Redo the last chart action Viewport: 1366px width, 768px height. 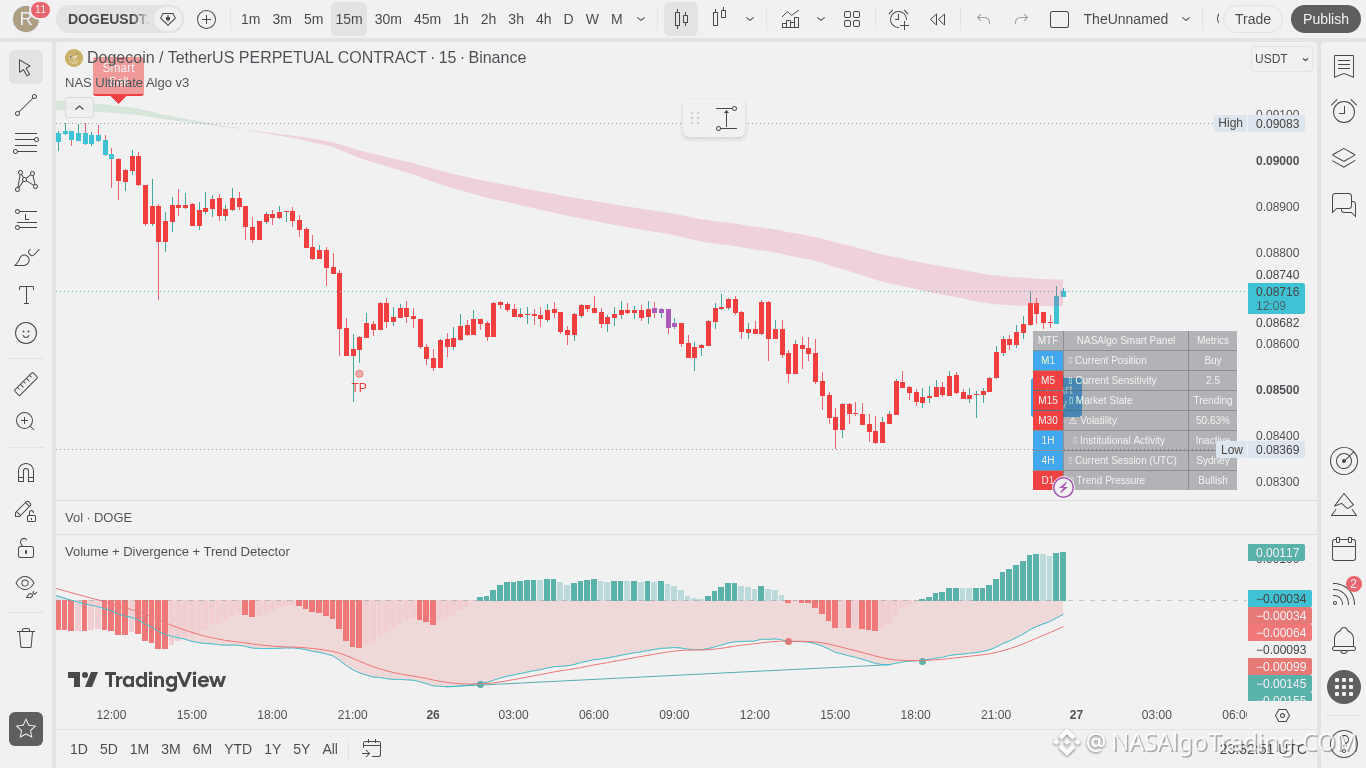[1021, 19]
